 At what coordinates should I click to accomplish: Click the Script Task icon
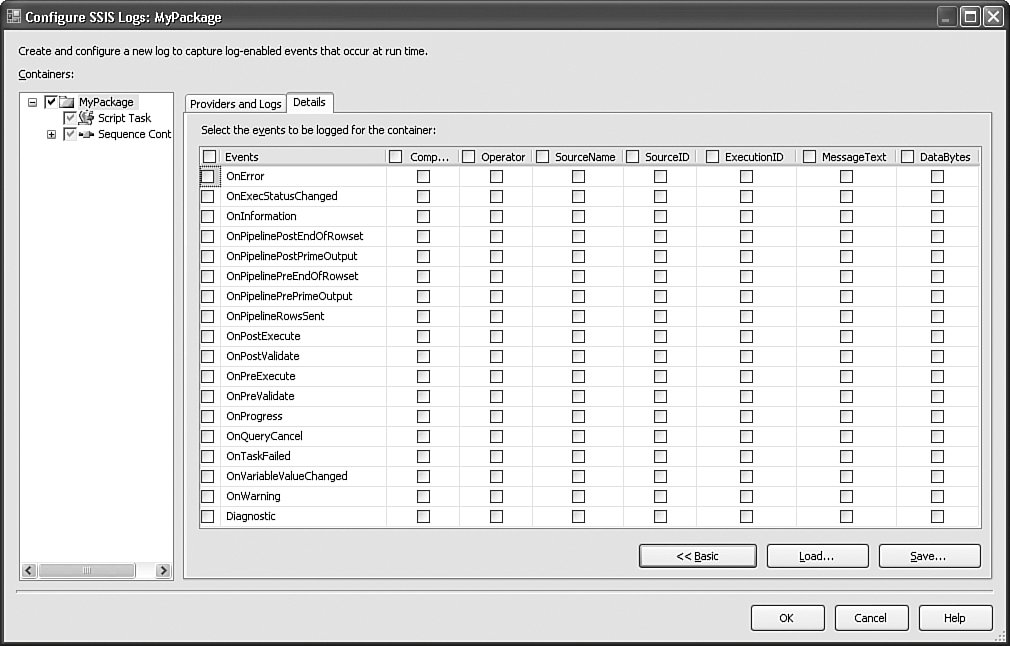pyautogui.click(x=86, y=118)
